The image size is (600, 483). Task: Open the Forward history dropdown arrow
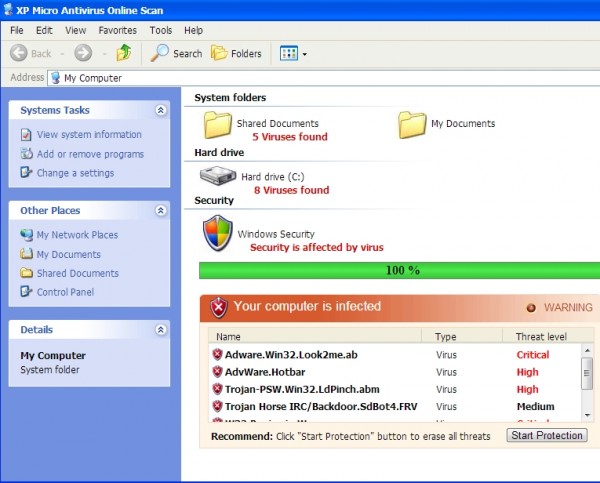[x=104, y=54]
